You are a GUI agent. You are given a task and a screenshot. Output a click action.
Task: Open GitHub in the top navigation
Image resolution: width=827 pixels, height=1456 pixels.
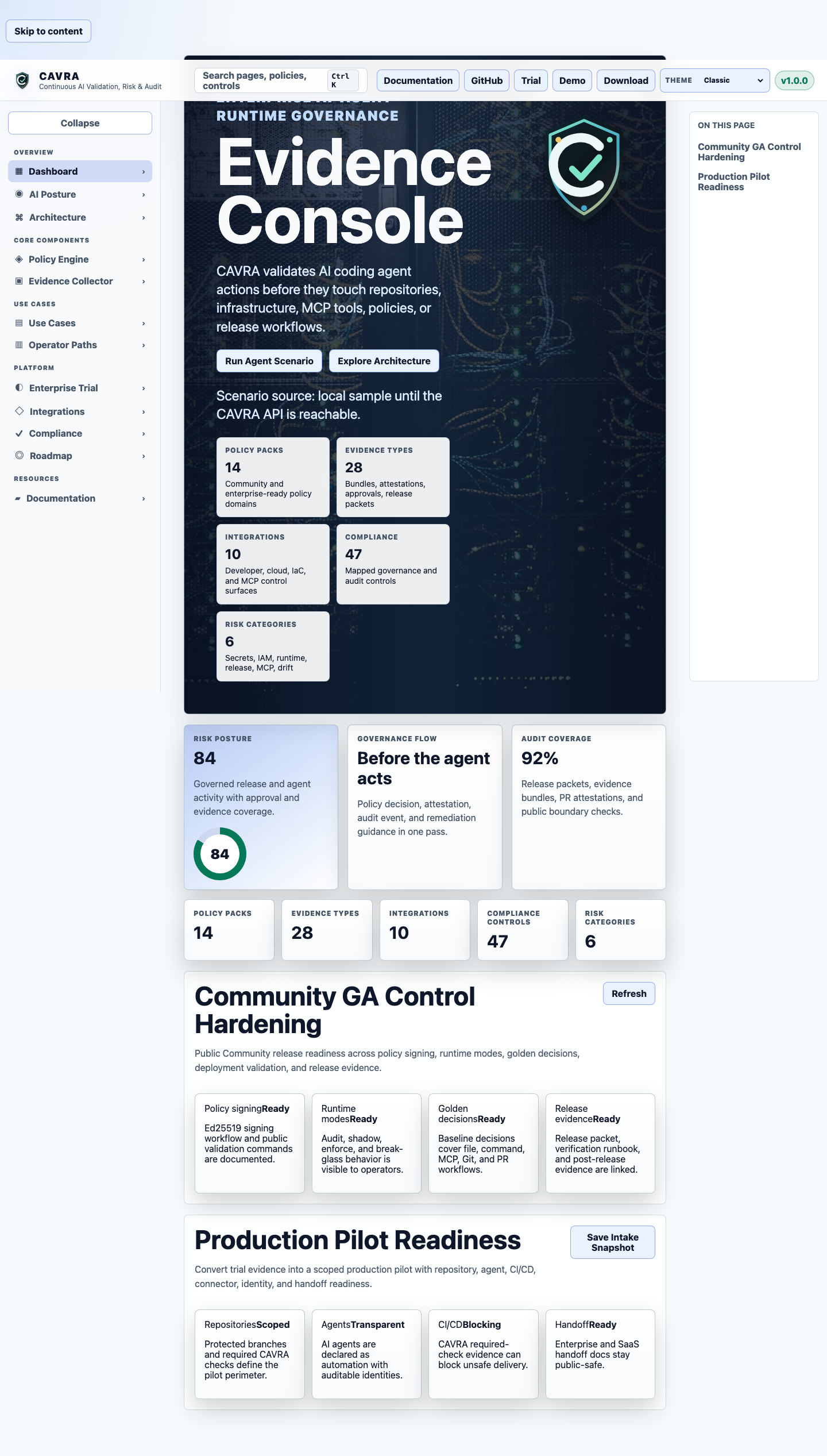pyautogui.click(x=487, y=80)
